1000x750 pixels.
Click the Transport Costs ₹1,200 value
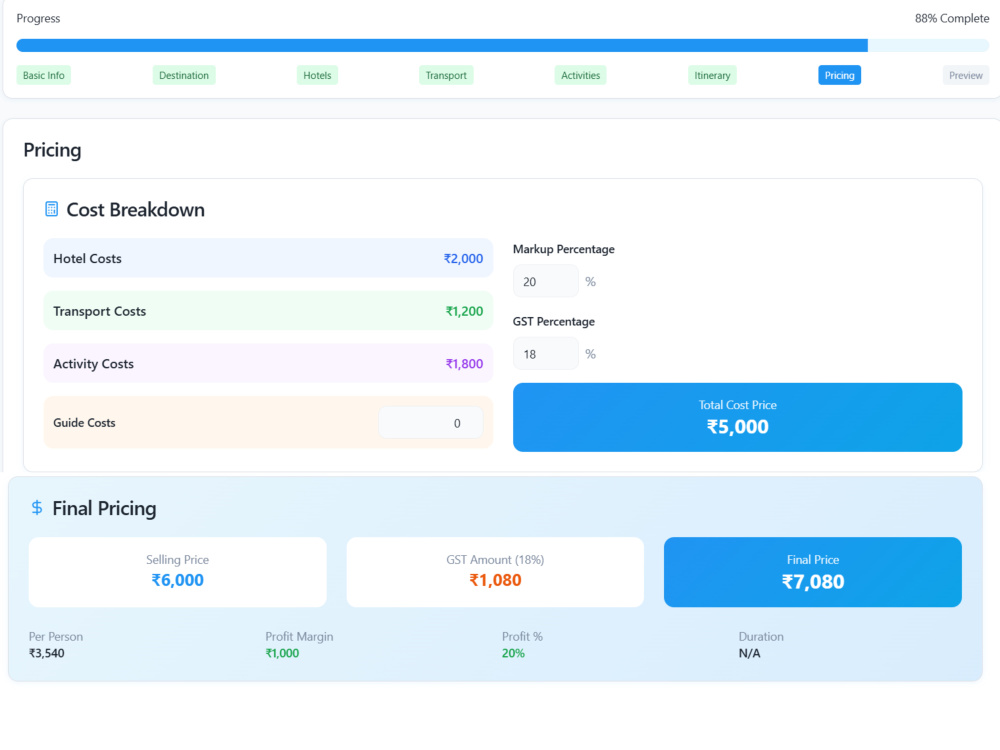(x=464, y=311)
